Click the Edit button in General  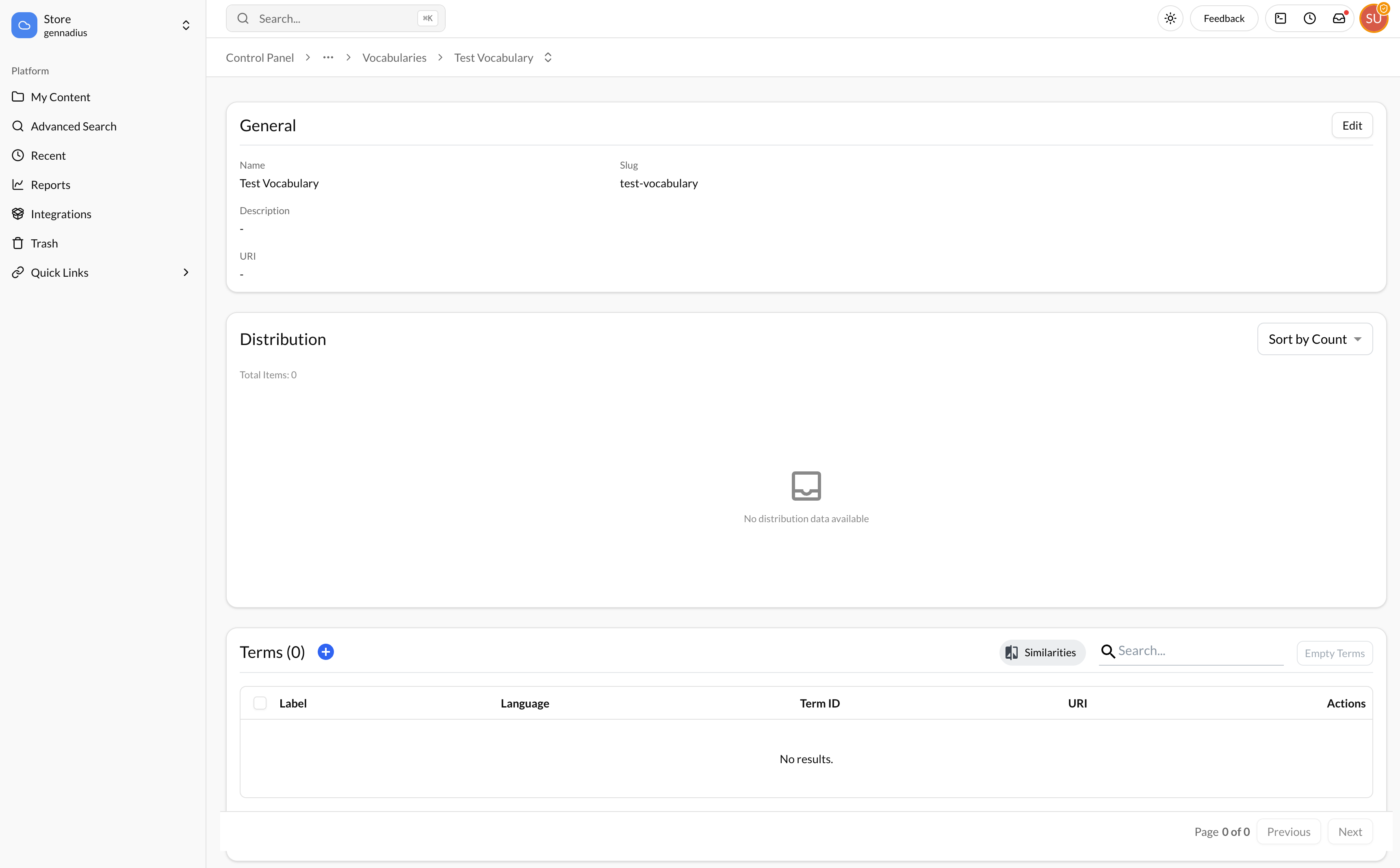click(1351, 126)
